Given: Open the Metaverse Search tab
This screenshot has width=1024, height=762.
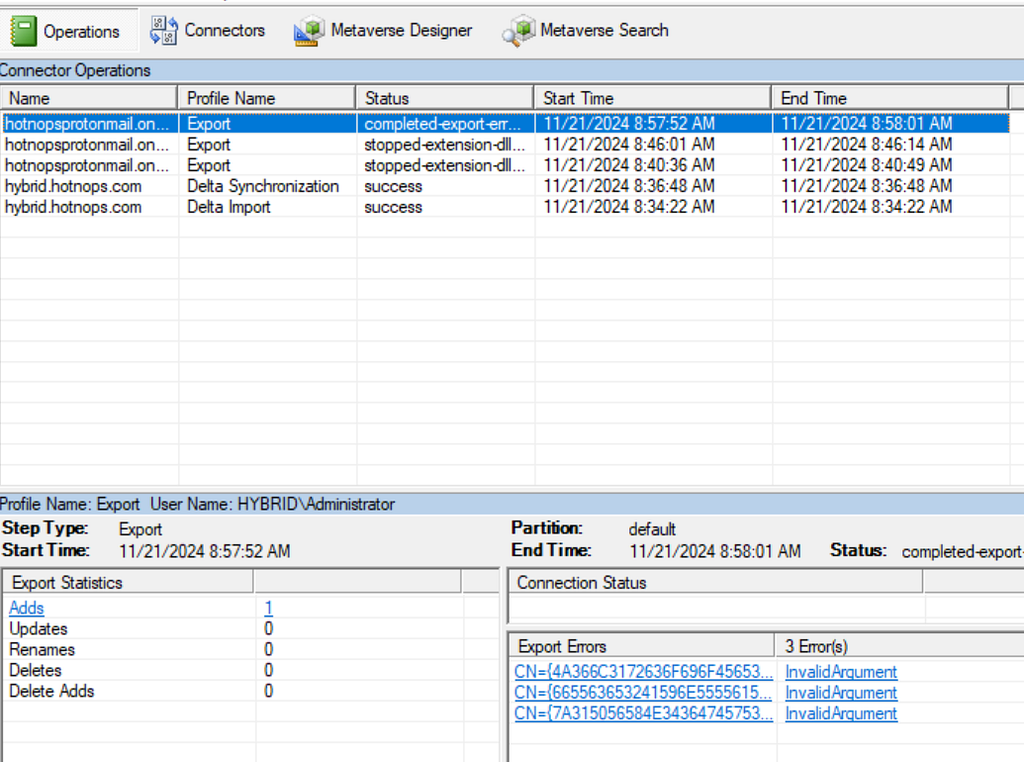Looking at the screenshot, I should 603,31.
